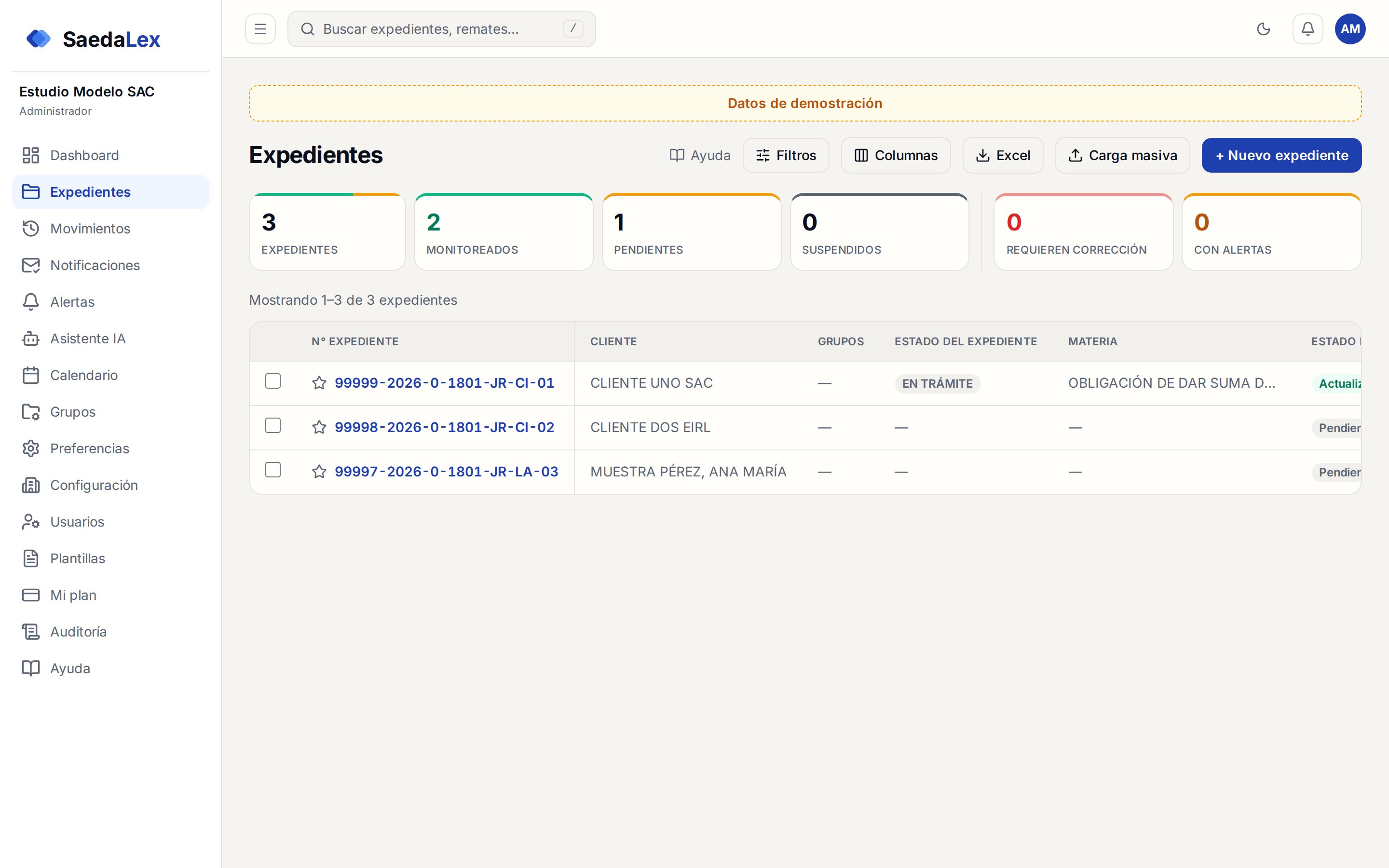Export the list with Excel button

coord(1003,155)
